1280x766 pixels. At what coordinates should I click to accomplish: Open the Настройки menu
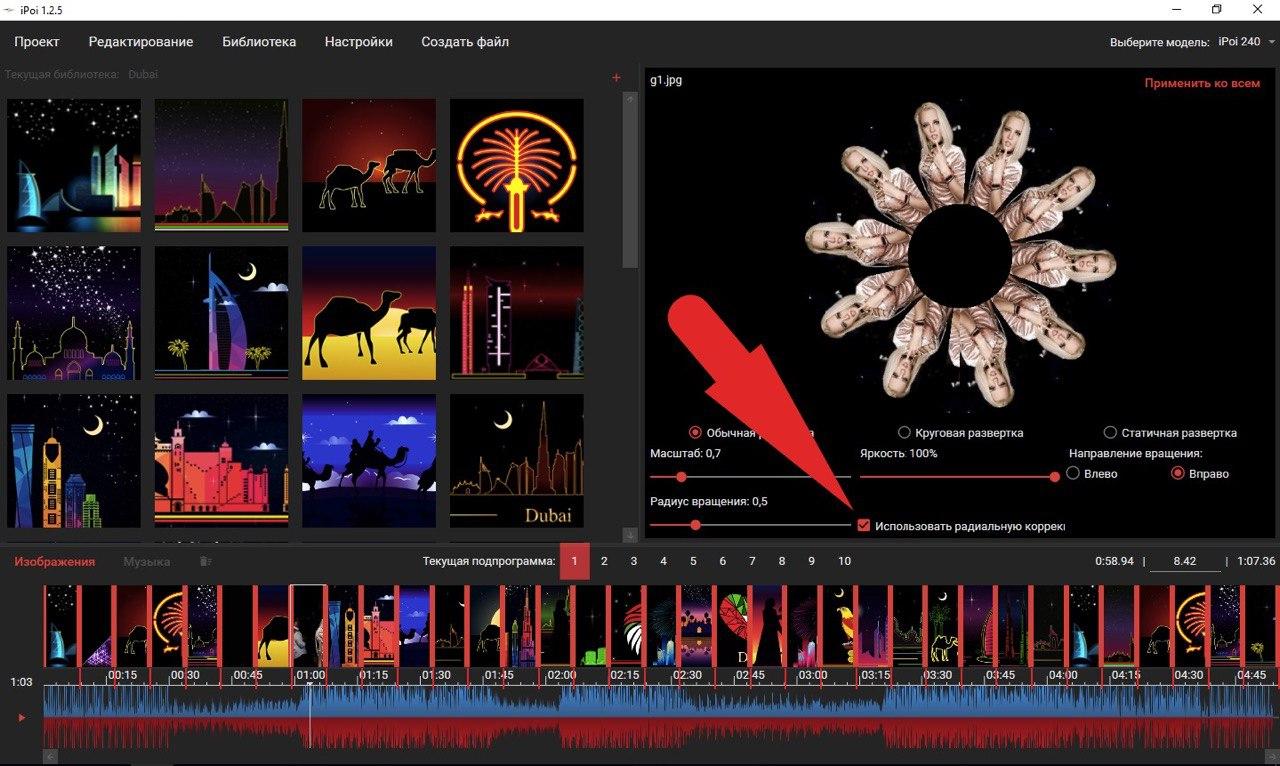359,42
